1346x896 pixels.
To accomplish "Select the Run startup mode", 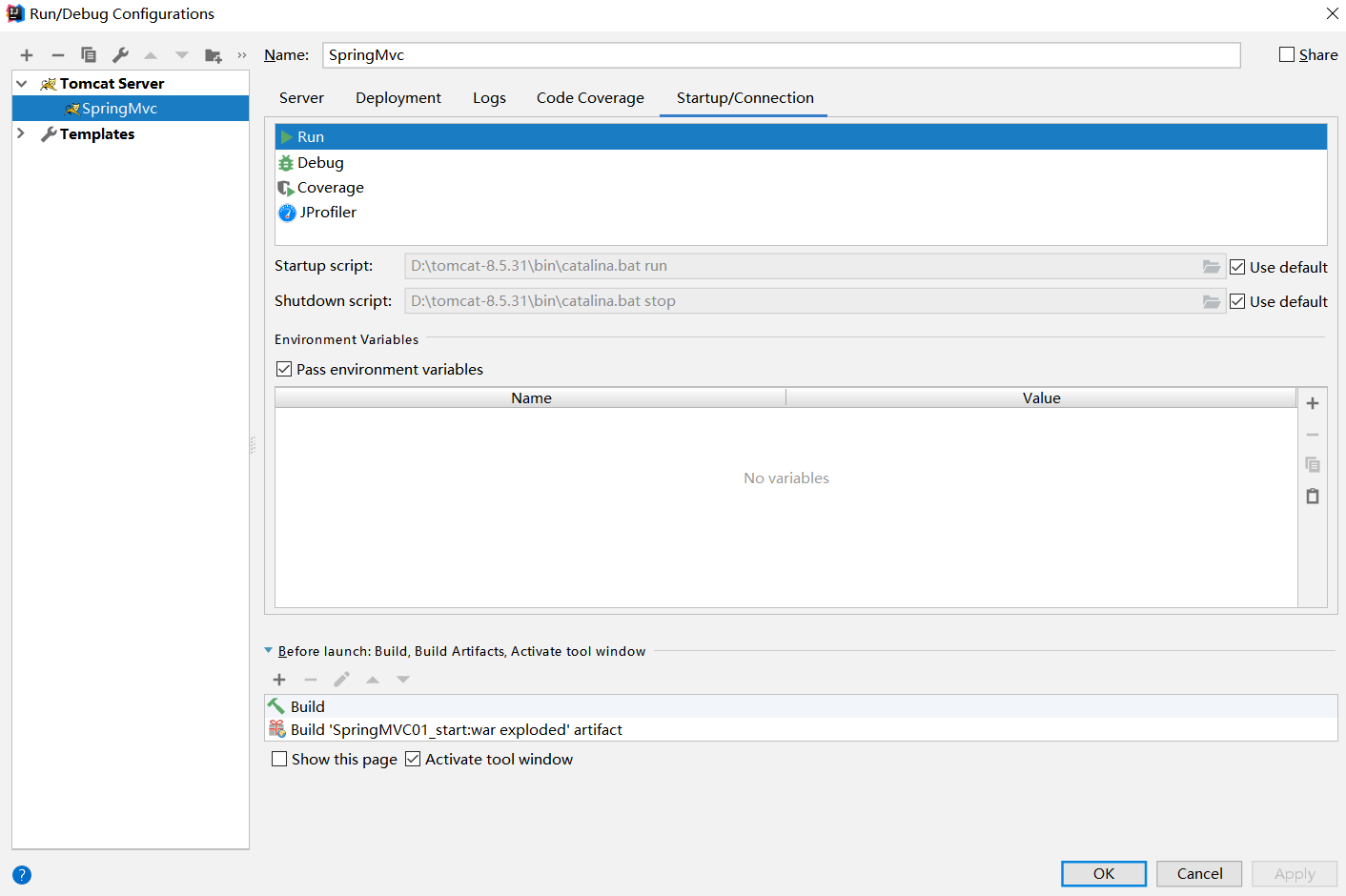I will coord(801,137).
